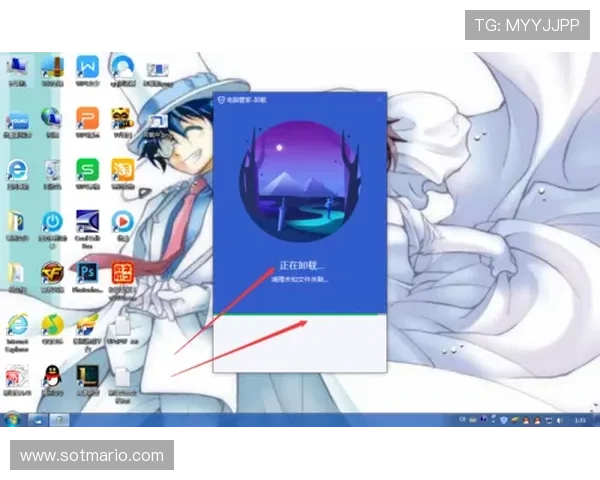Click the Windows Start button
This screenshot has height=480, width=600.
pyautogui.click(x=12, y=419)
